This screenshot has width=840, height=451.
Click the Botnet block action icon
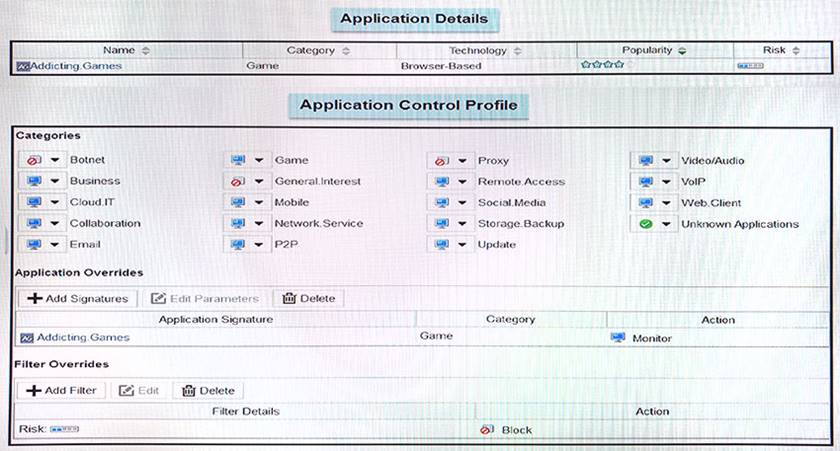(34, 160)
